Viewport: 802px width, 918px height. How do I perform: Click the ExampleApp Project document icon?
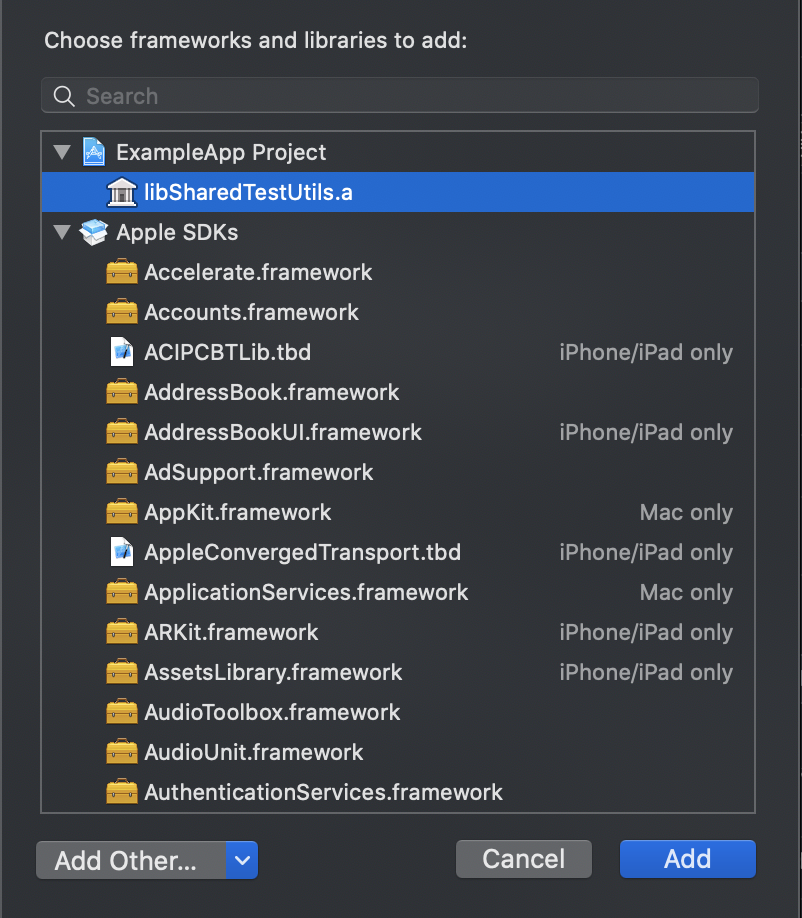pos(93,151)
